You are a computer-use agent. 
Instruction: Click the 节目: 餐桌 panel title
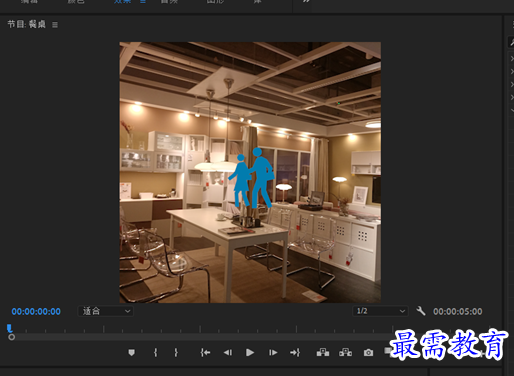point(27,24)
